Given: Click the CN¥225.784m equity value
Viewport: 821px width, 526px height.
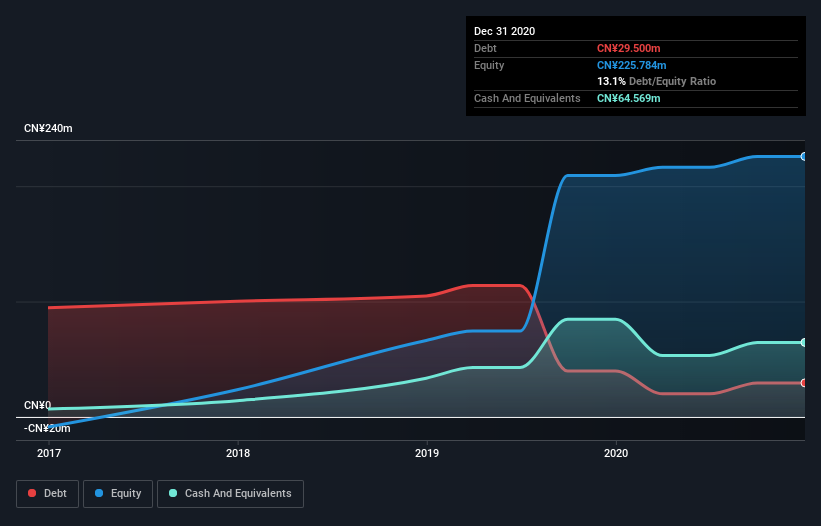Looking at the screenshot, I should tap(631, 65).
